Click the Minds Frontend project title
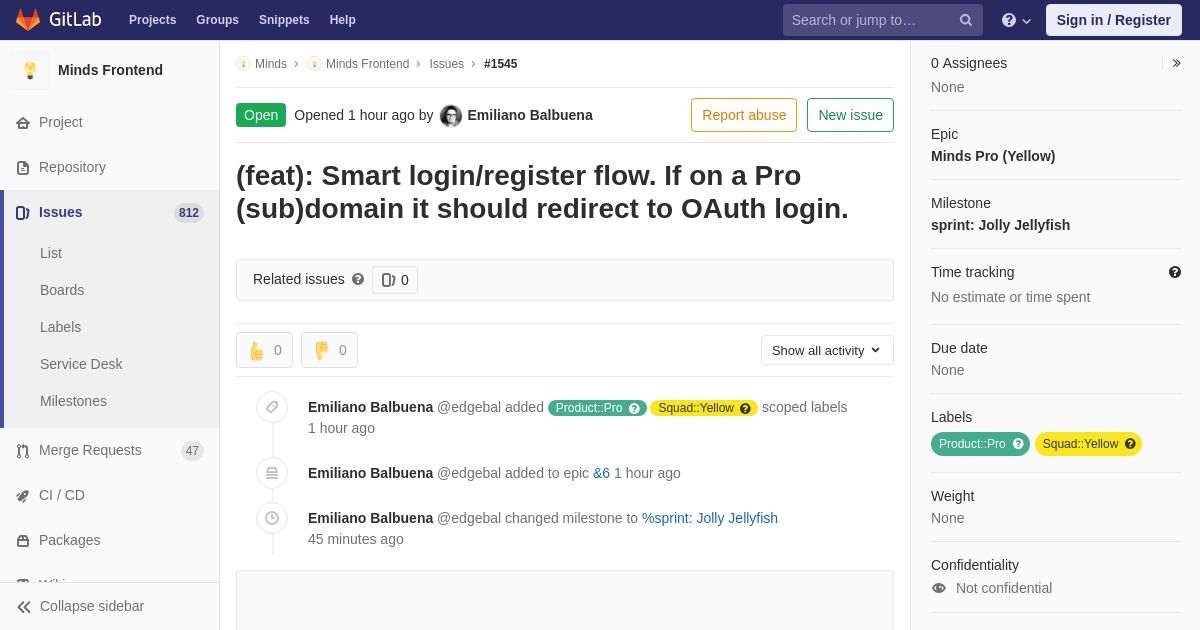This screenshot has width=1200, height=630. [110, 70]
